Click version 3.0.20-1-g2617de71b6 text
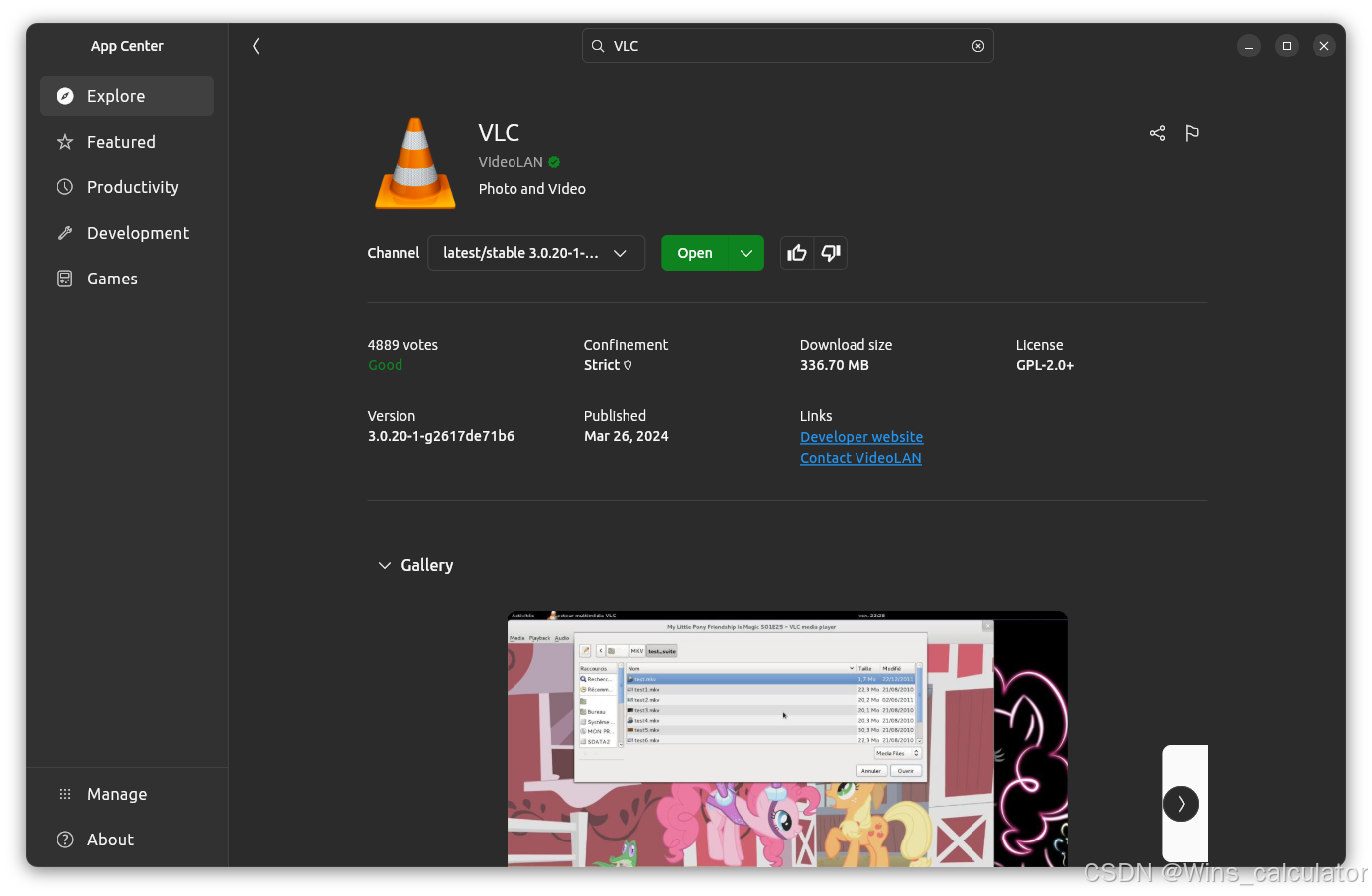This screenshot has height=896, width=1372. [x=441, y=436]
